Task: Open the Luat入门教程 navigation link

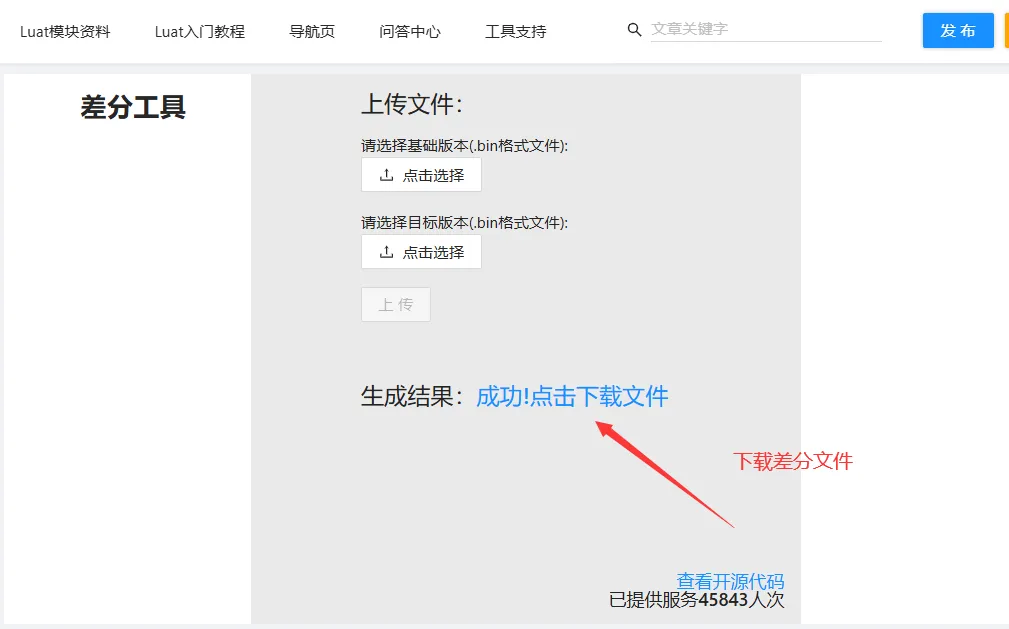Action: pos(199,32)
